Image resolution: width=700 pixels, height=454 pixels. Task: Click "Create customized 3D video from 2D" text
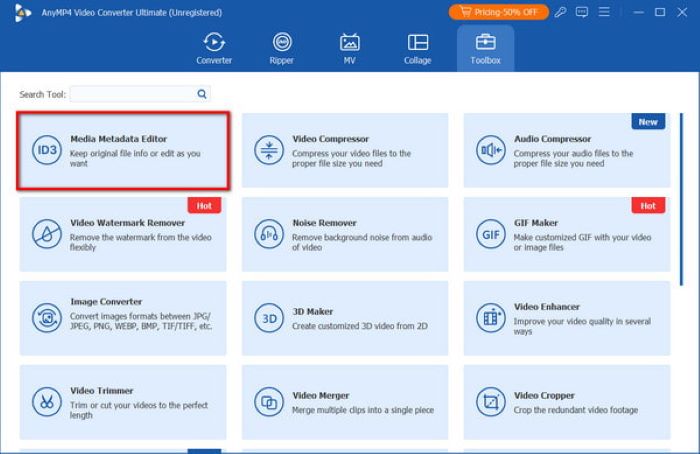pos(360,326)
